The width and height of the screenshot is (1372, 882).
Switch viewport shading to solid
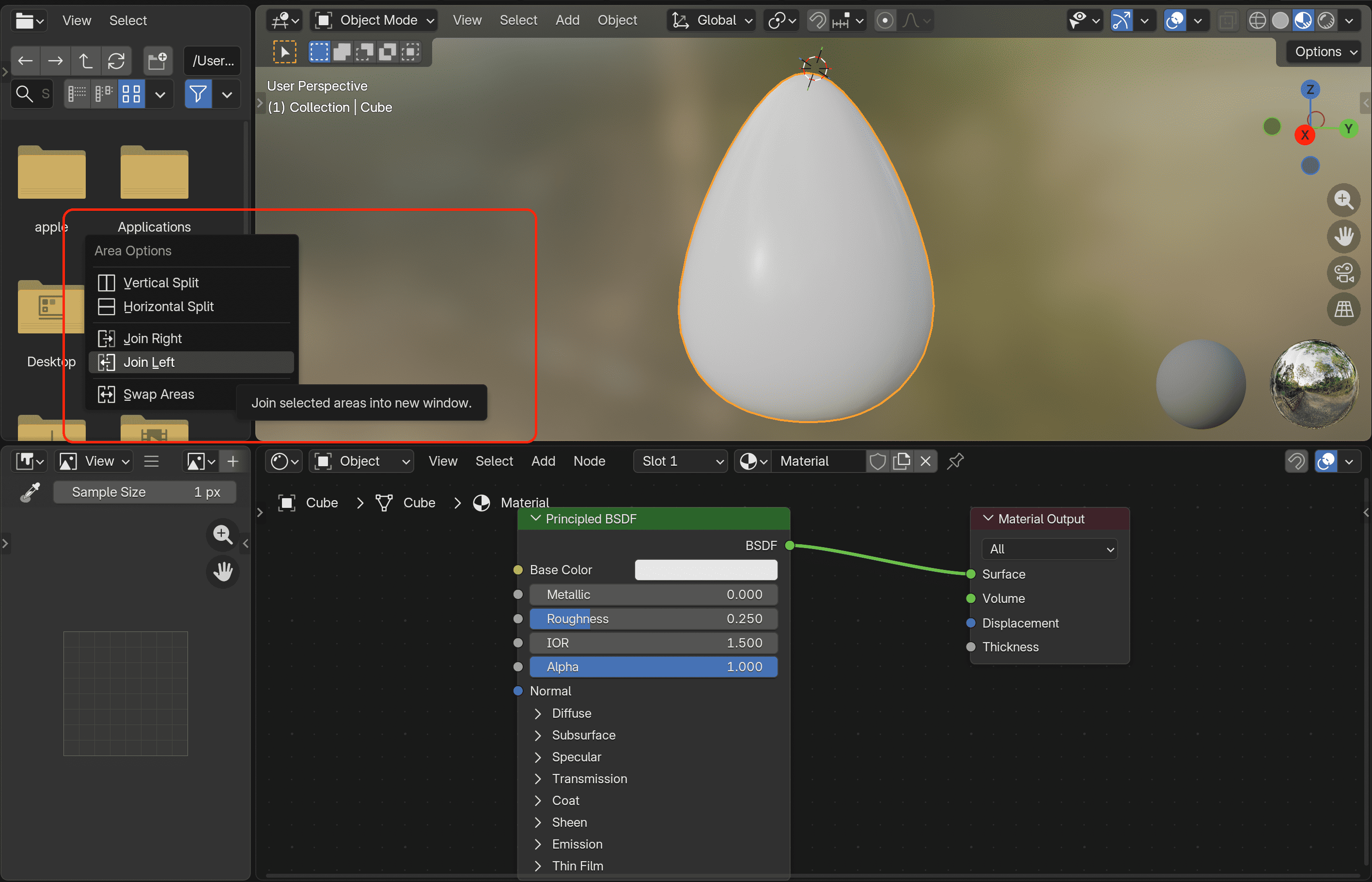1280,21
